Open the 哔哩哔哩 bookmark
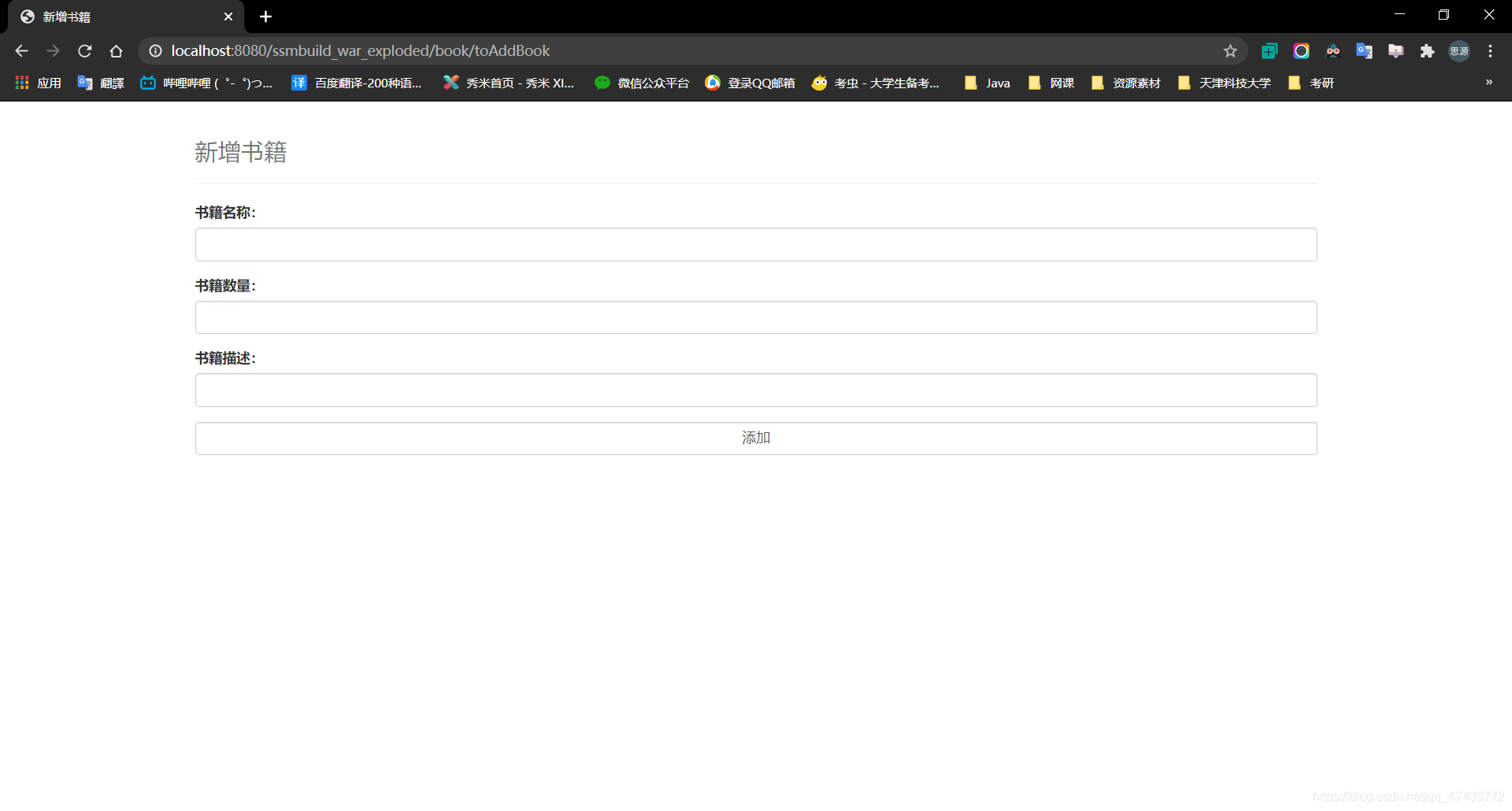The width and height of the screenshot is (1512, 811). 206,83
